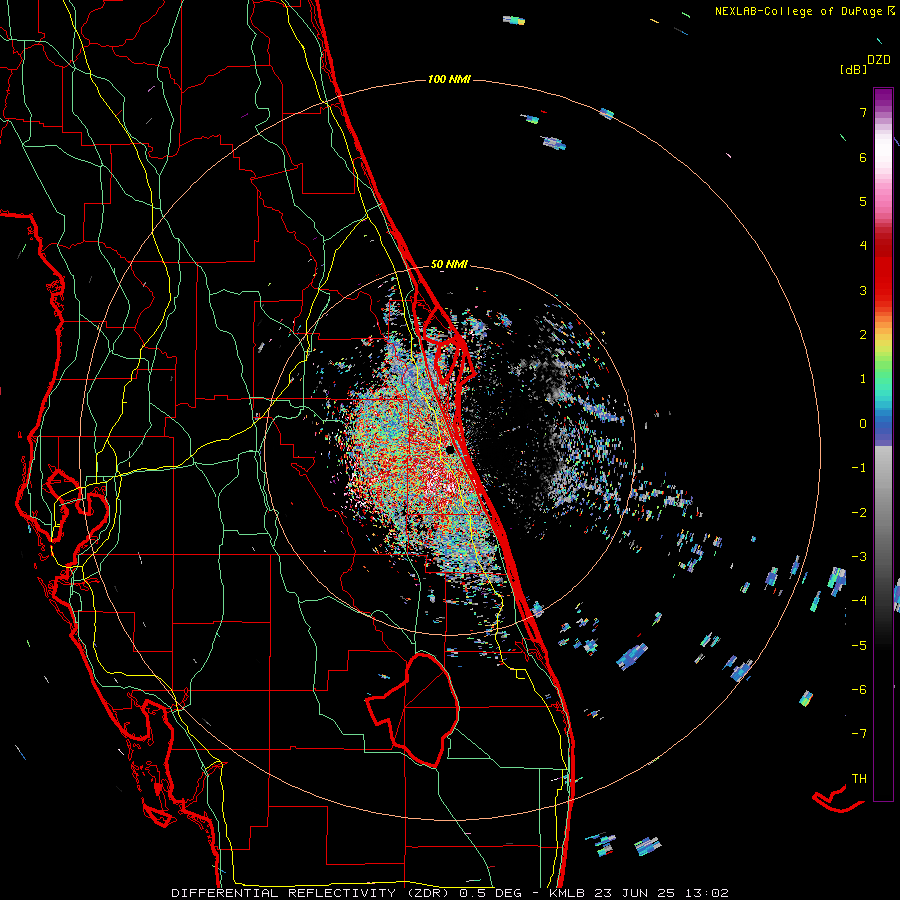Screen dimensions: 900x900
Task: Click the 4 value on the color scale
Action: (863, 246)
